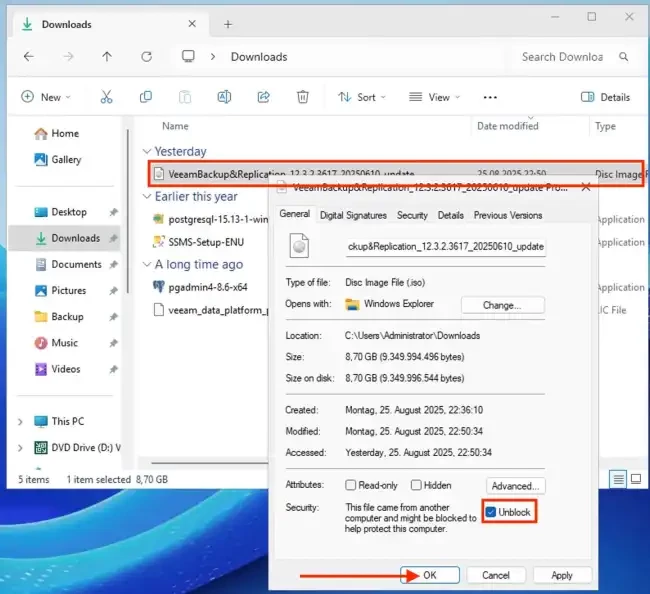The image size is (650, 594).
Task: Open the Music folder in sidebar
Action: click(x=56, y=342)
